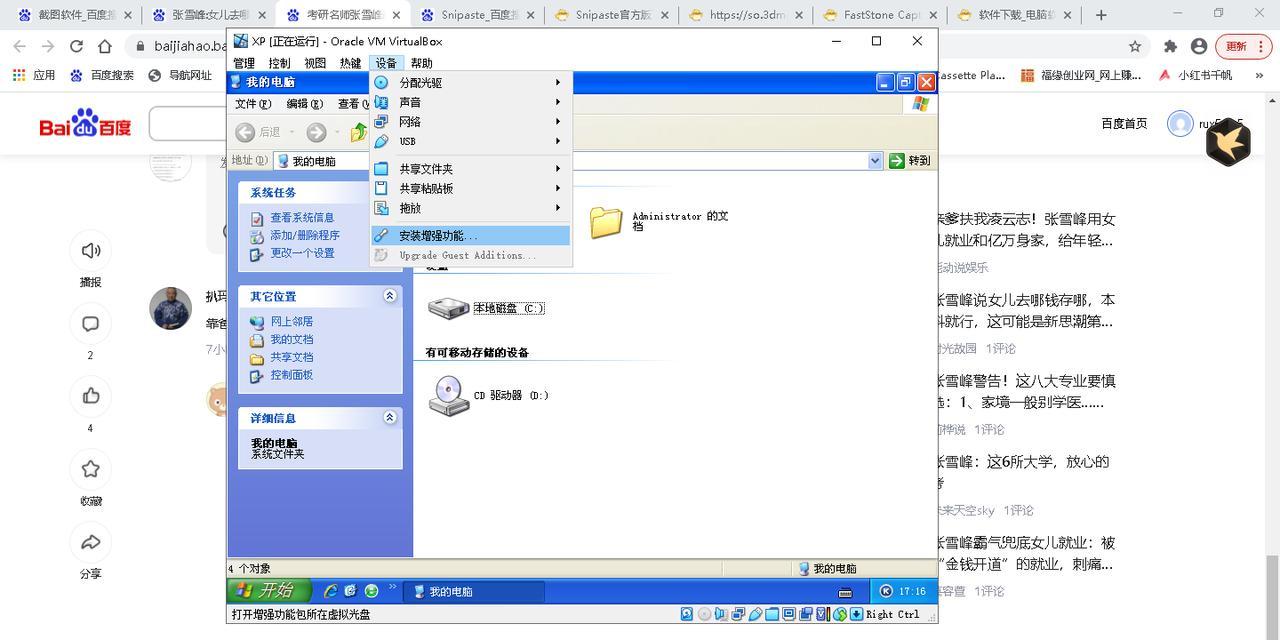This screenshot has height=640, width=1280.
Task: Open the 网络 network submenu
Action: pos(470,122)
